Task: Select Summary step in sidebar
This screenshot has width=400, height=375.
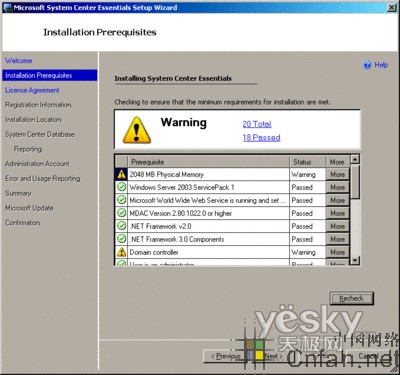Action: click(x=18, y=193)
